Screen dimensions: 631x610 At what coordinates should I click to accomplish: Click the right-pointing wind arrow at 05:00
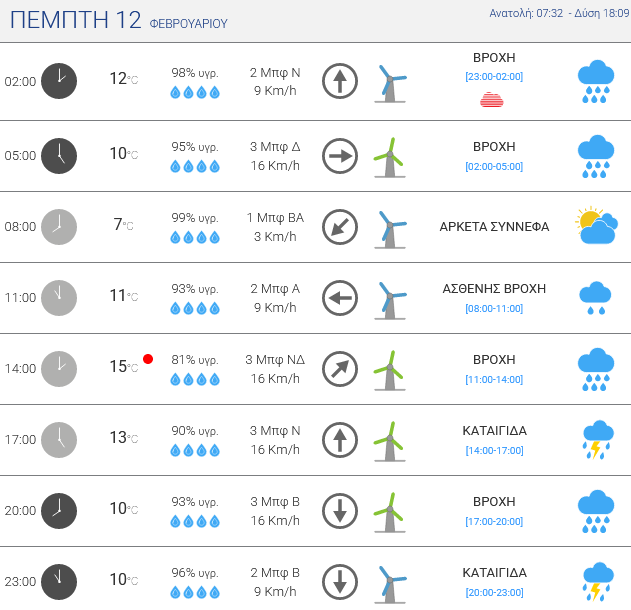click(340, 156)
